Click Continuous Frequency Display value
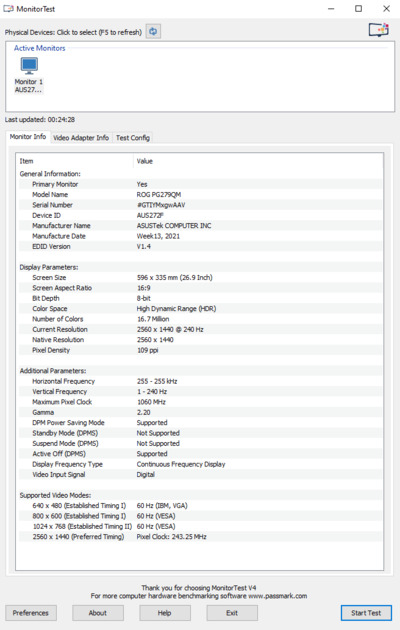Screen dimensions: 400x630 (181, 464)
